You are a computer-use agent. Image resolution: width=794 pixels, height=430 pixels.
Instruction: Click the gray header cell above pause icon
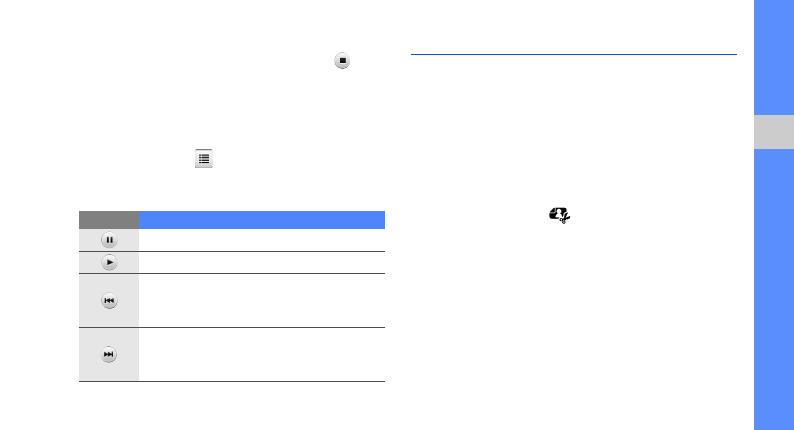pyautogui.click(x=109, y=219)
